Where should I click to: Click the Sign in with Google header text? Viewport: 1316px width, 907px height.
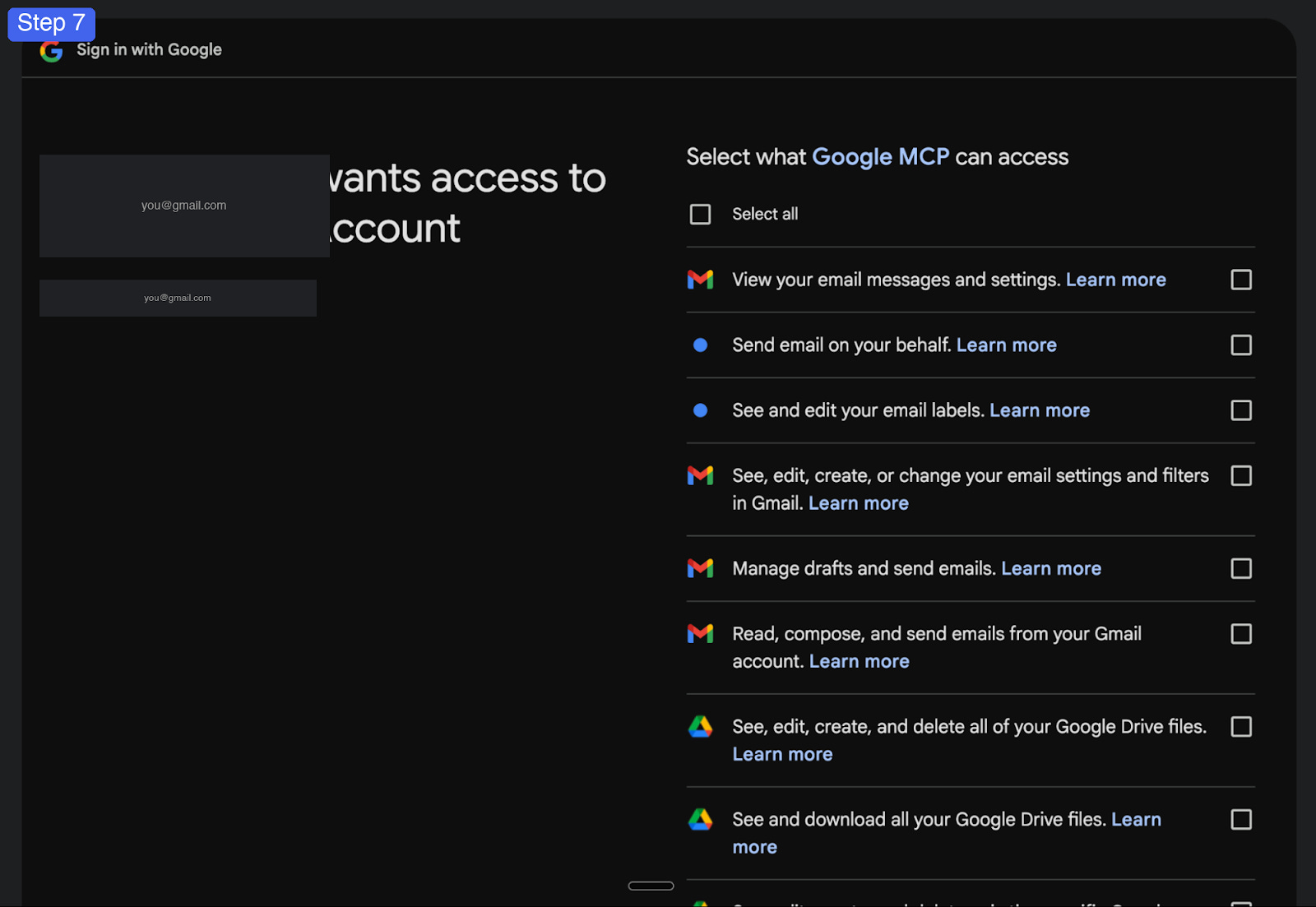[x=149, y=49]
